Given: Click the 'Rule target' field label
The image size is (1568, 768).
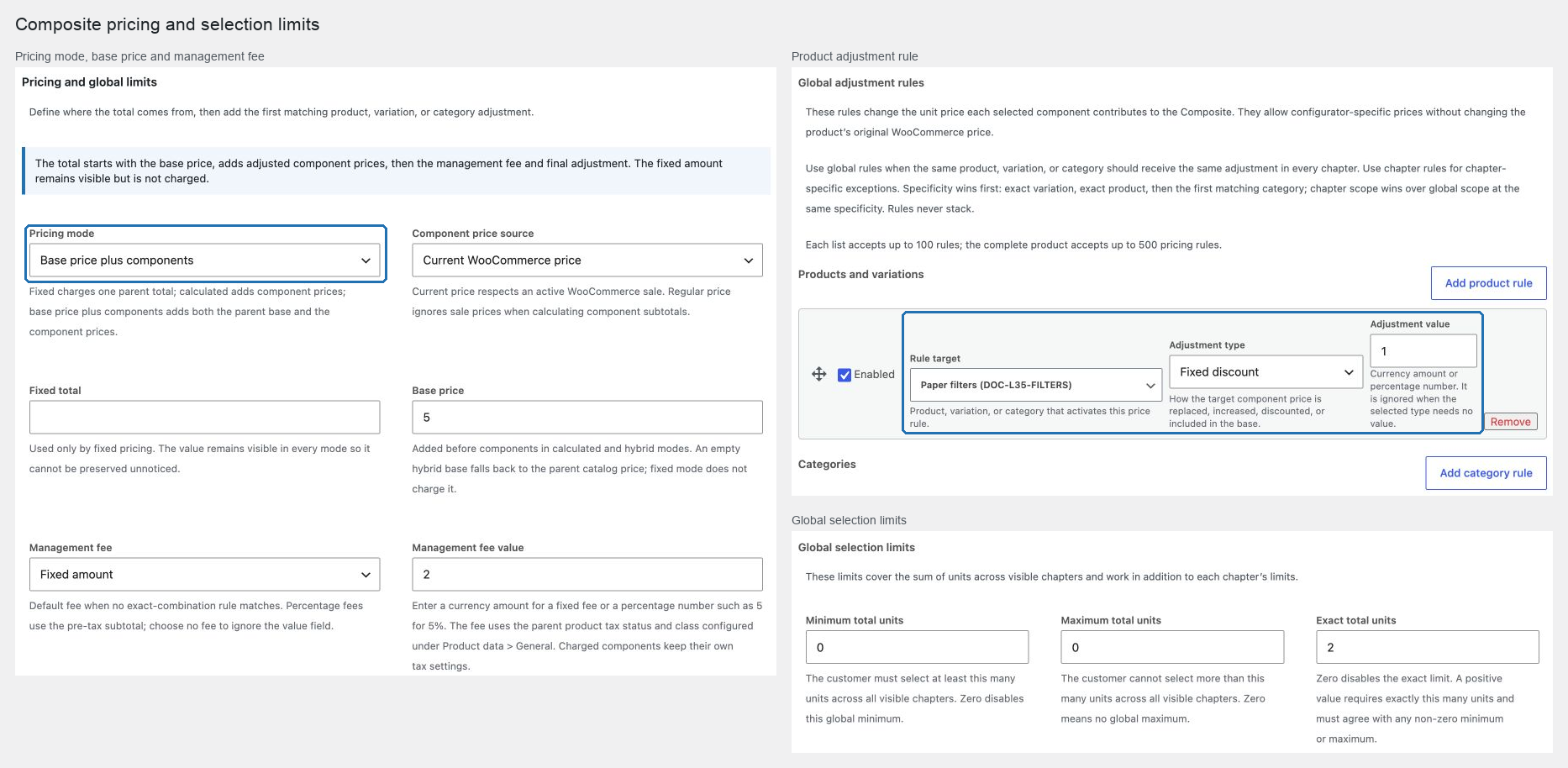Looking at the screenshot, I should [x=934, y=358].
